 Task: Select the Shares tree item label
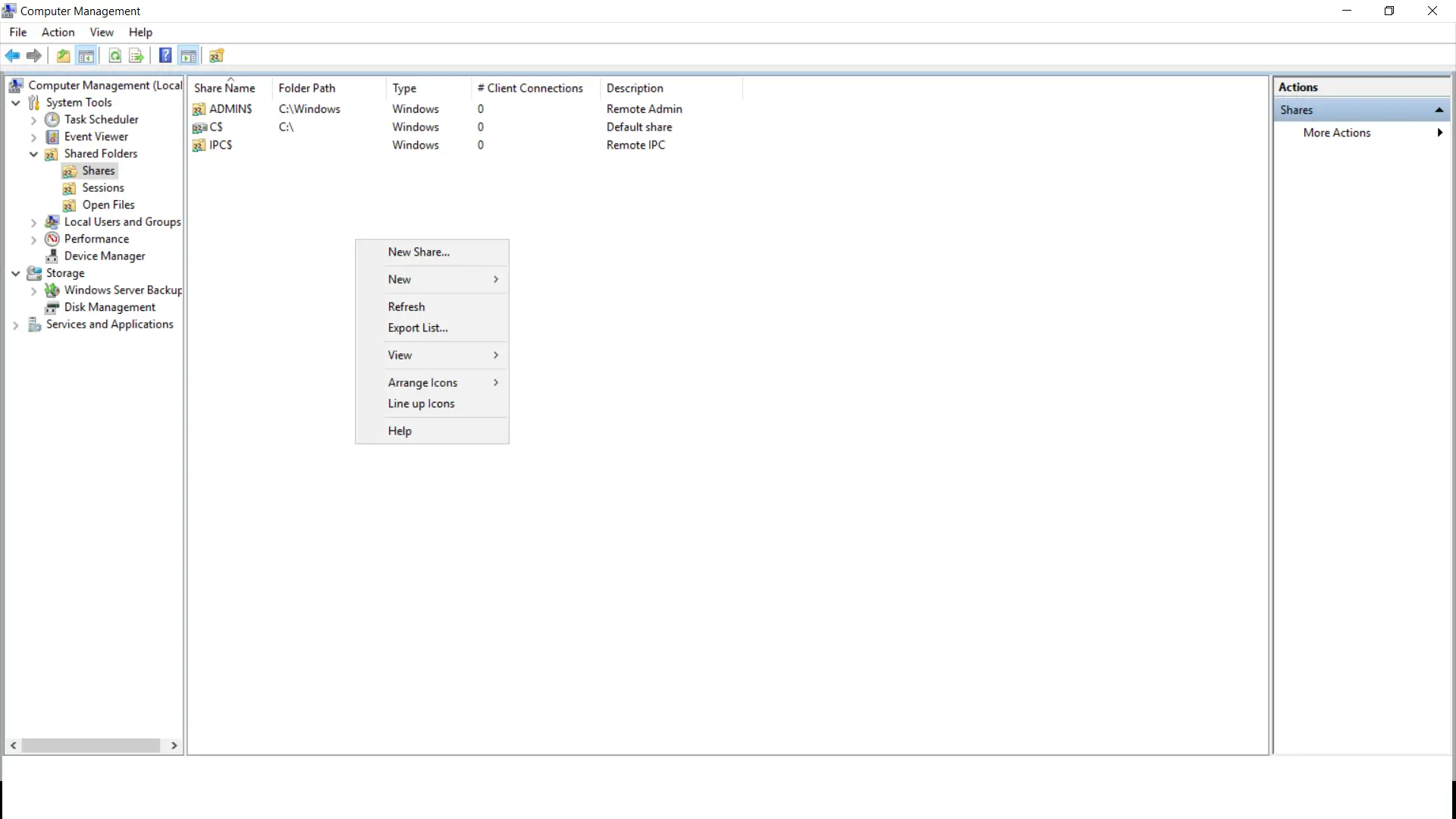(x=99, y=171)
